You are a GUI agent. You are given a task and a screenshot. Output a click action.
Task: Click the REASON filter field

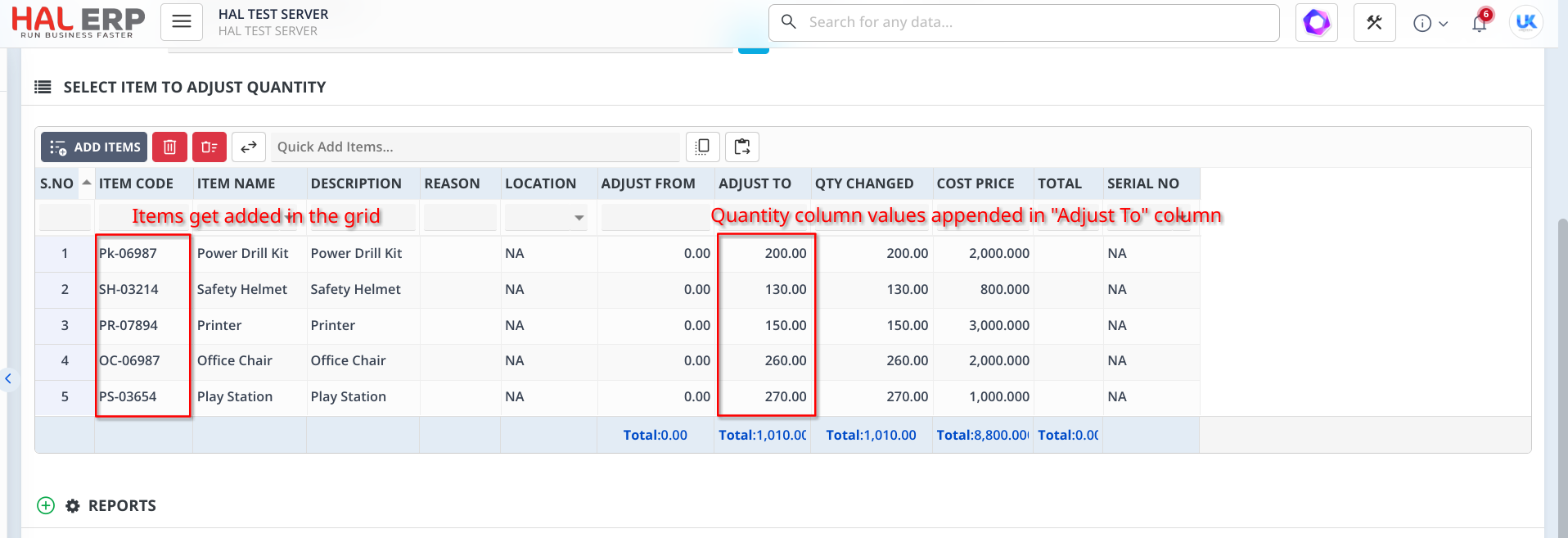460,218
